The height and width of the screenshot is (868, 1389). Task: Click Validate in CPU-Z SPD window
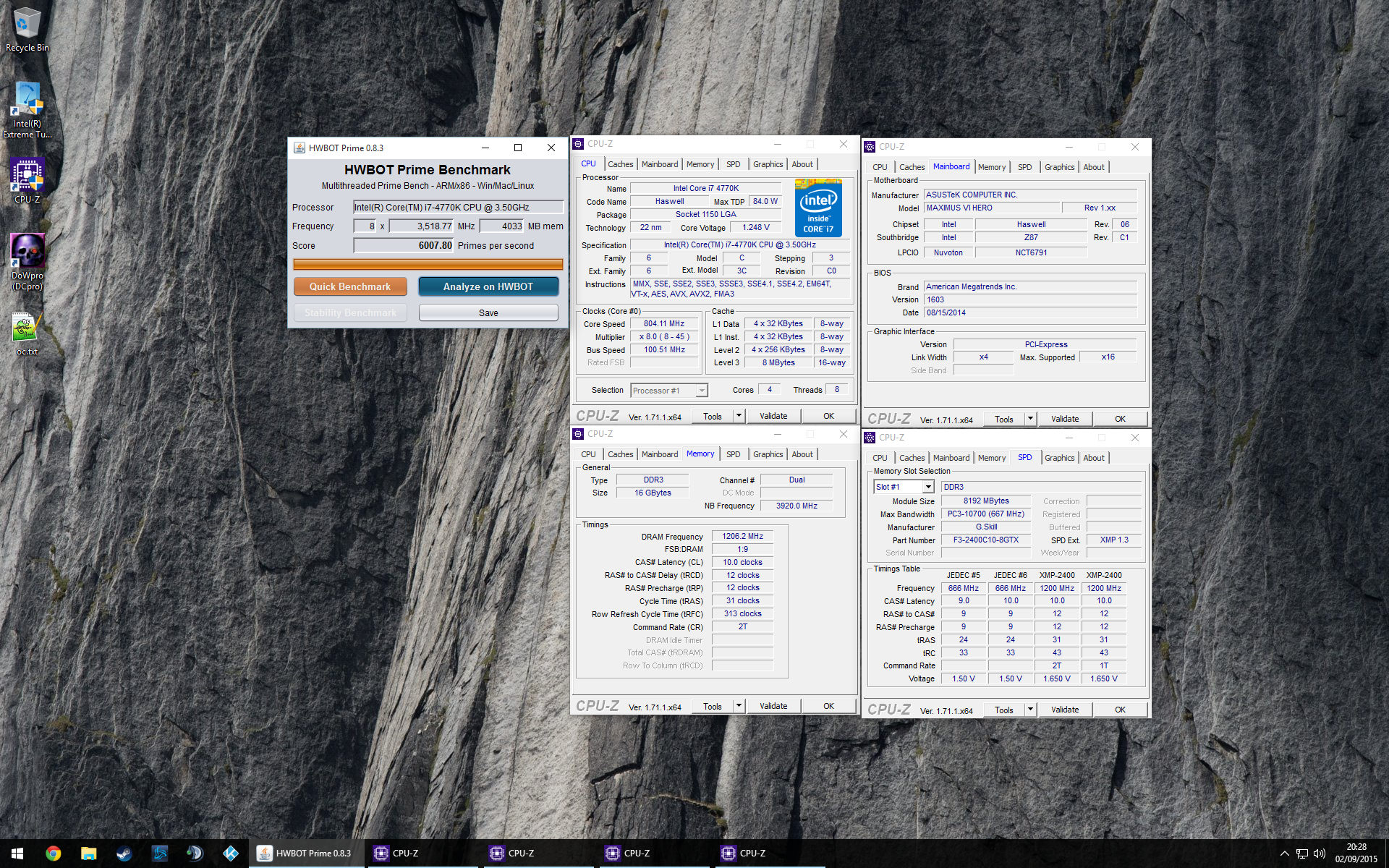tap(1065, 710)
